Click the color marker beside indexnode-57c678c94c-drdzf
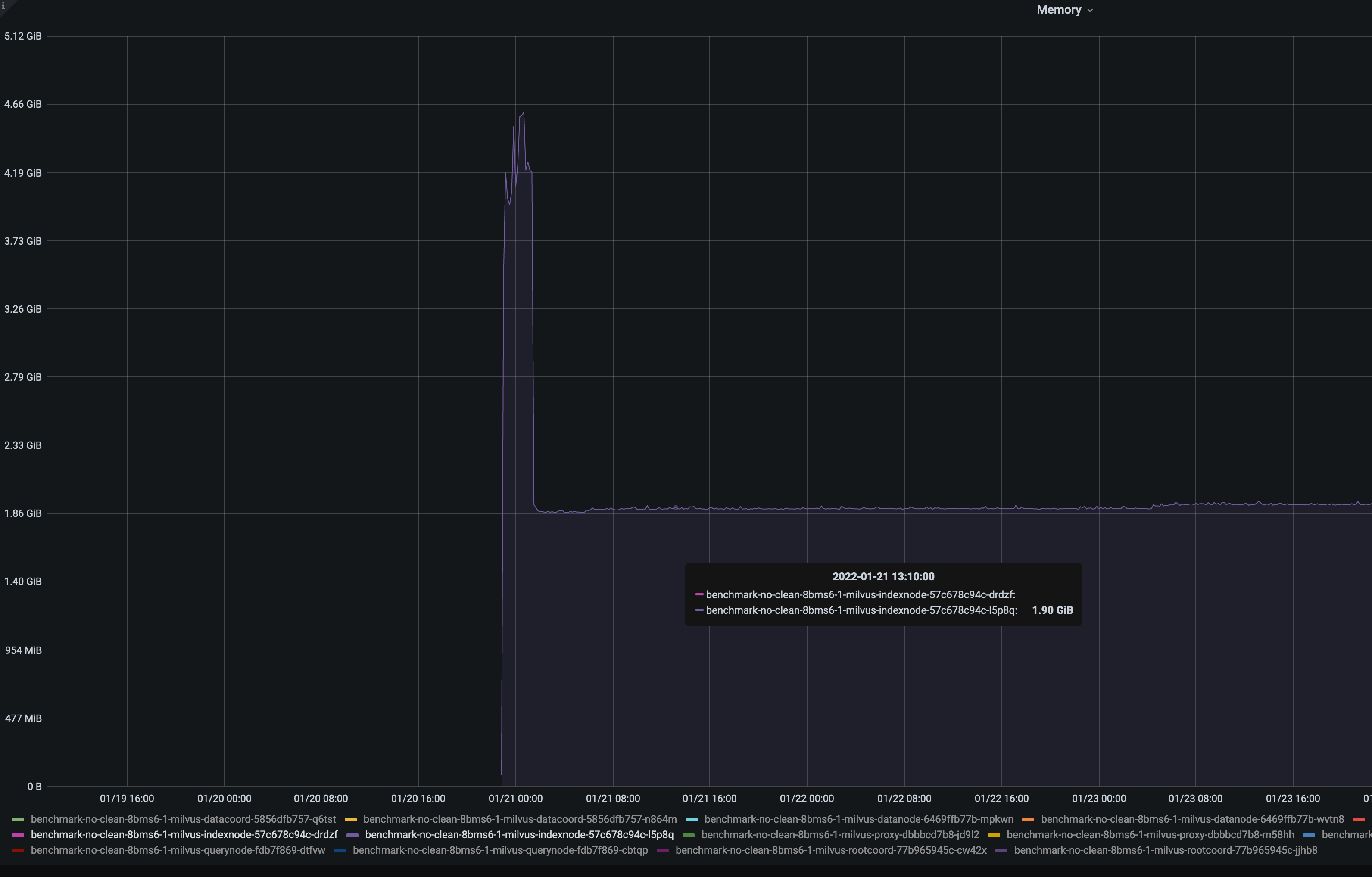This screenshot has height=877, width=1372. [x=18, y=835]
